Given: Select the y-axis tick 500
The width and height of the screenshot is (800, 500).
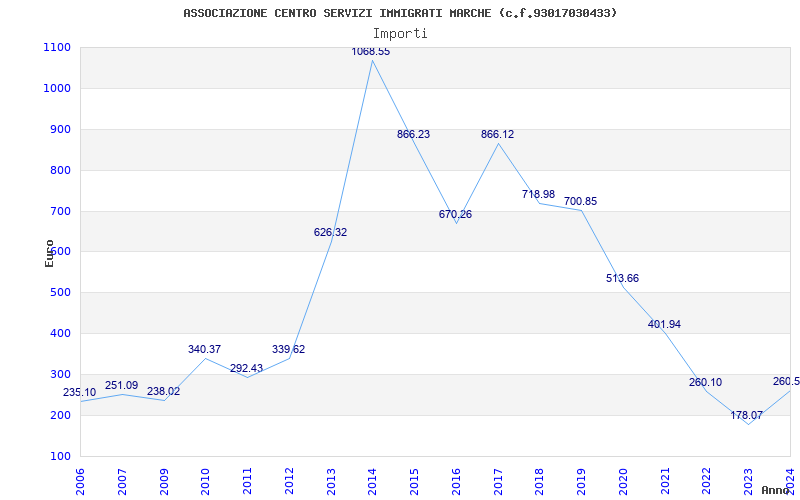Looking at the screenshot, I should pos(60,292).
